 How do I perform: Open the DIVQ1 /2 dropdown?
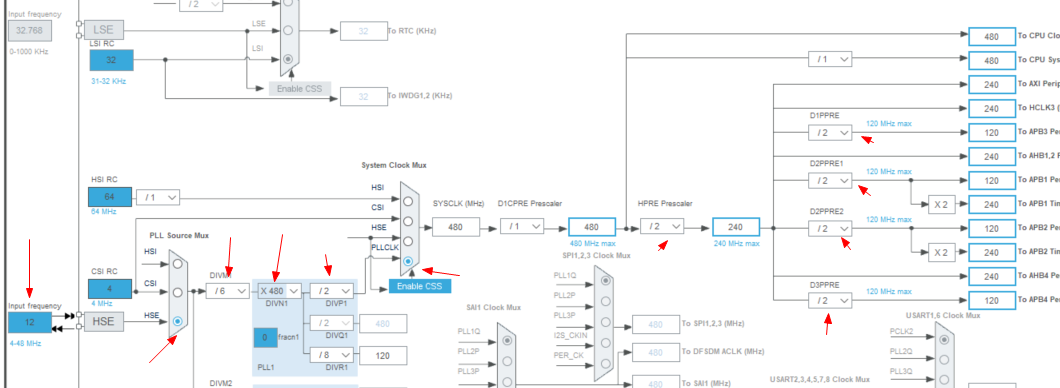click(x=332, y=323)
